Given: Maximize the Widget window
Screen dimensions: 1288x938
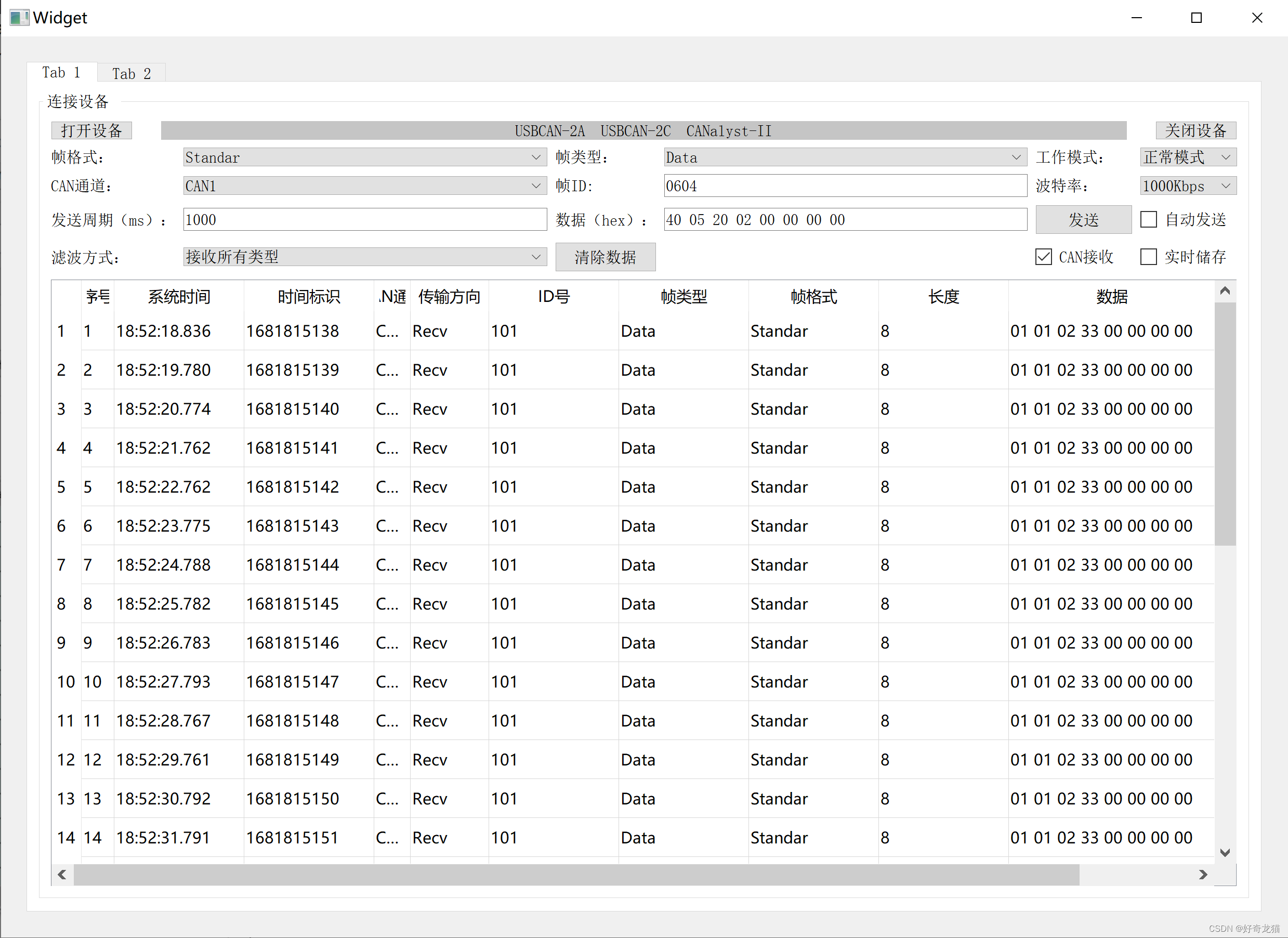Looking at the screenshot, I should 1197,18.
